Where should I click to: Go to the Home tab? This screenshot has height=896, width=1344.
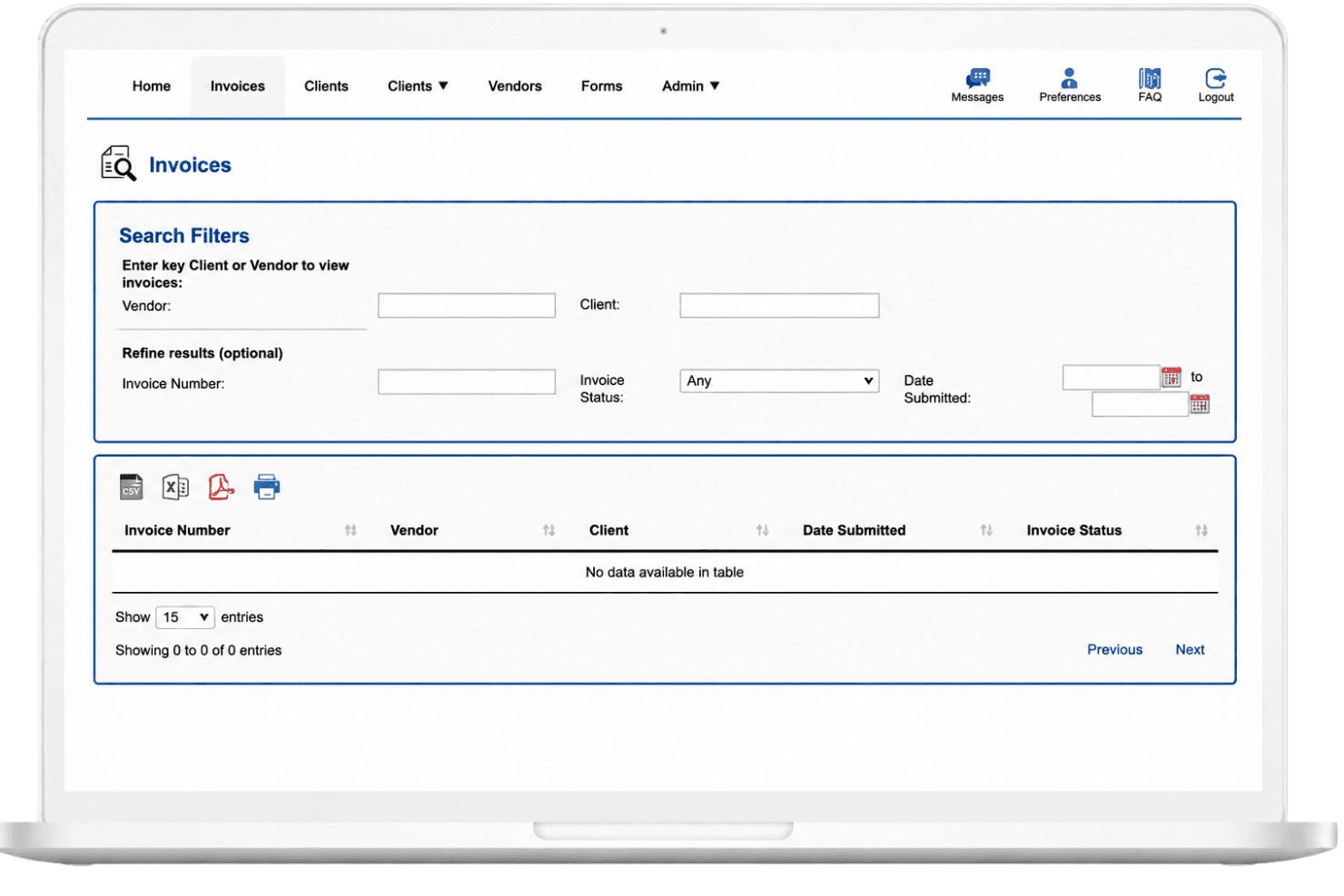pos(152,86)
